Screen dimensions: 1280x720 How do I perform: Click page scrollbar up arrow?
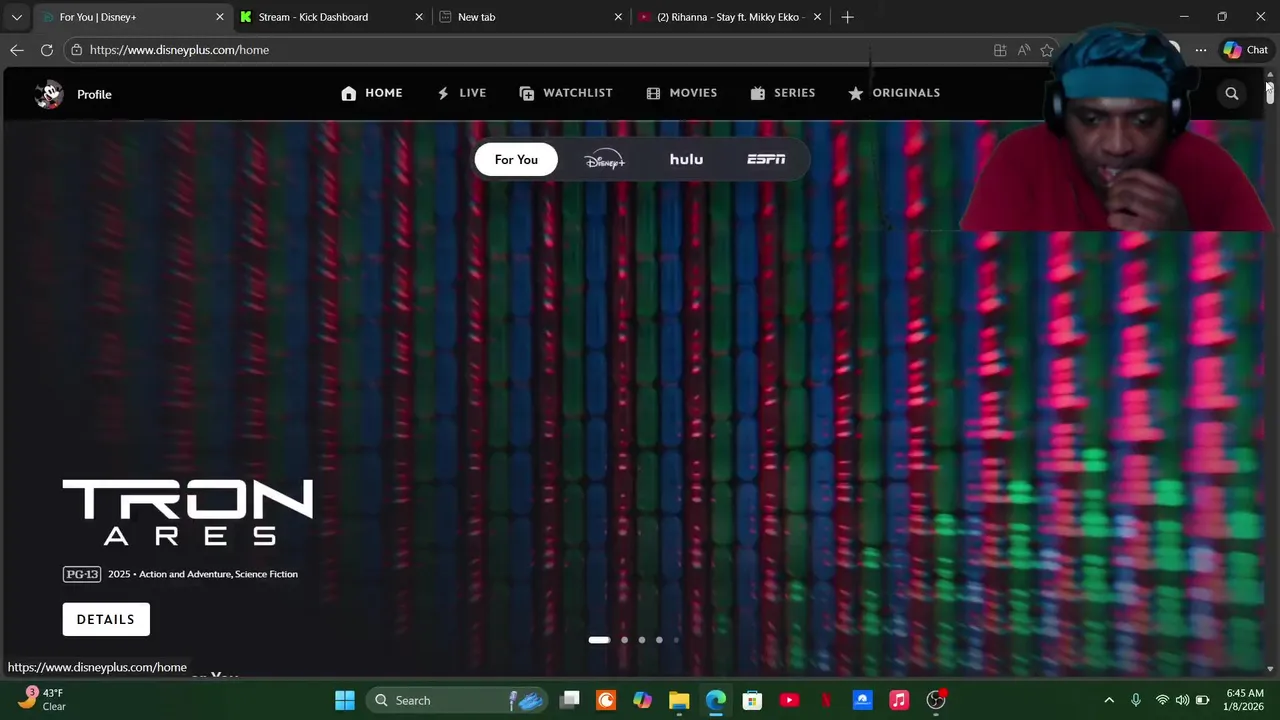click(1270, 75)
